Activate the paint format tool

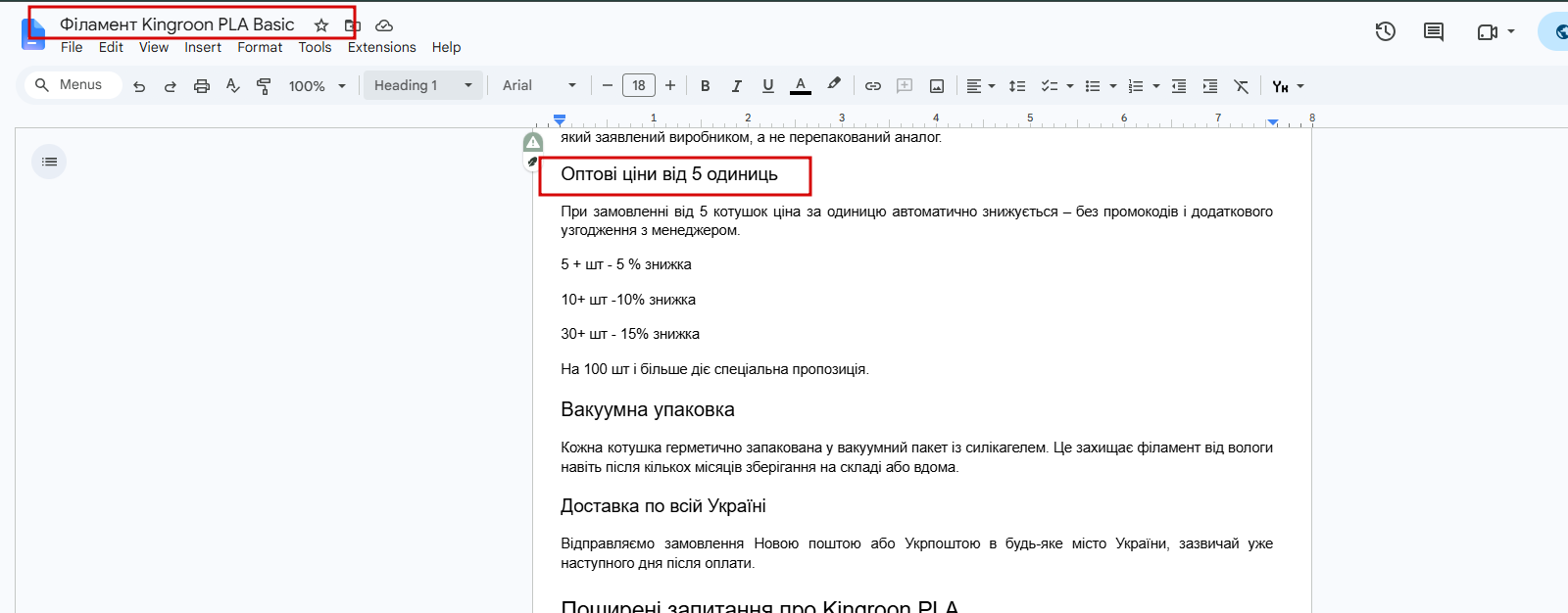(264, 86)
